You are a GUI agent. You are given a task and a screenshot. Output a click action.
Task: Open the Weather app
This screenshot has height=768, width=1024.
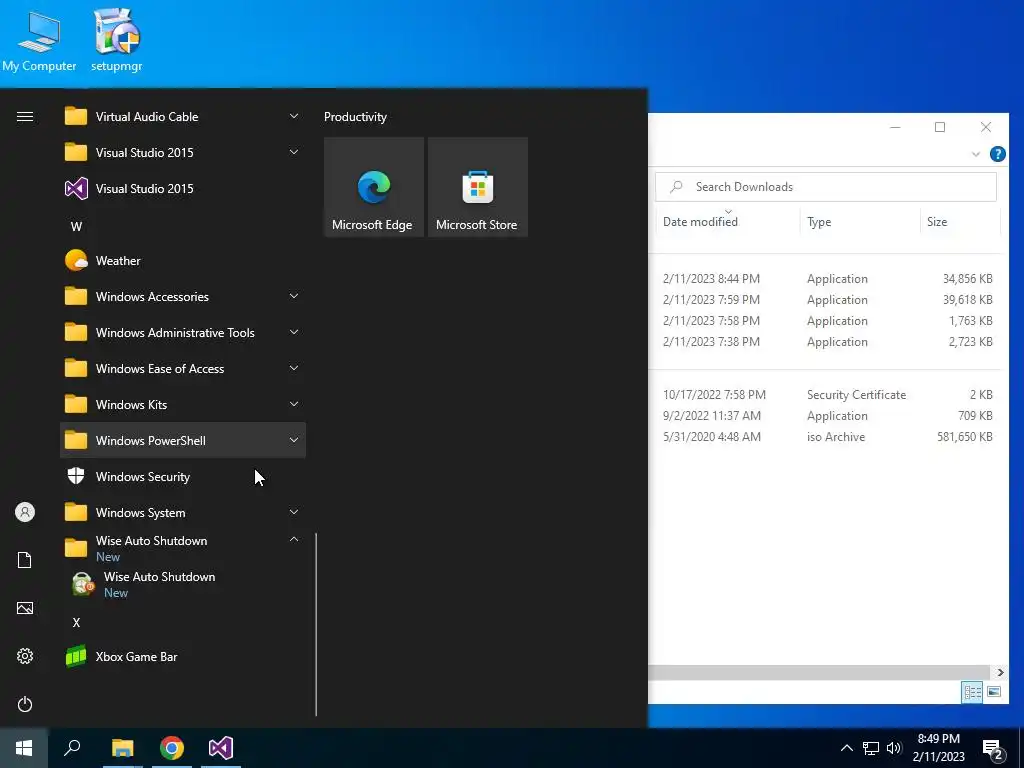pos(183,261)
